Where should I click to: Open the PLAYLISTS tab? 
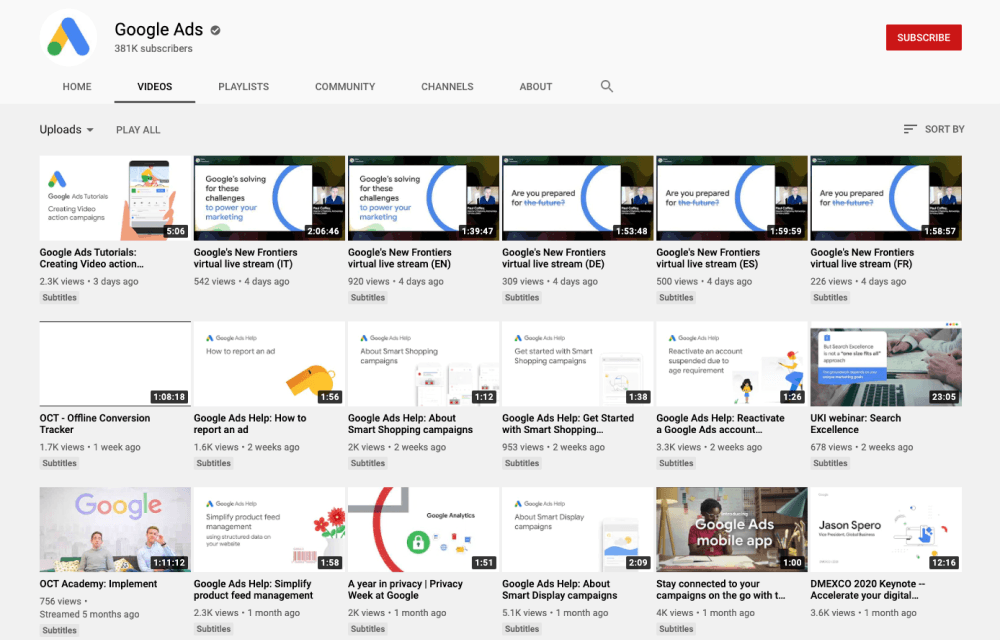point(244,87)
